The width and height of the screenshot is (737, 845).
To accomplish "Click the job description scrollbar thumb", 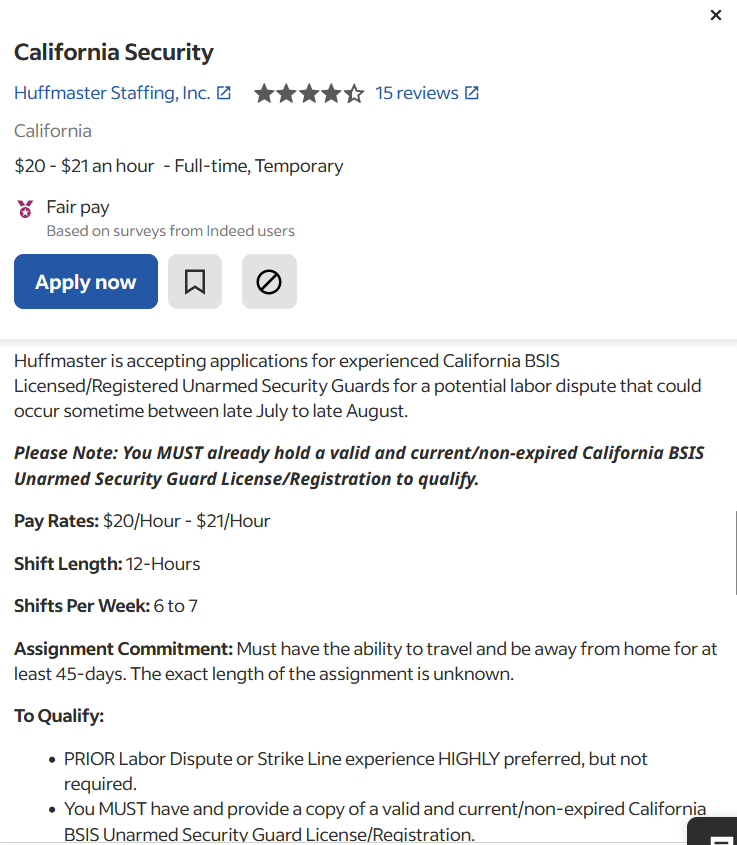I will pos(735,553).
